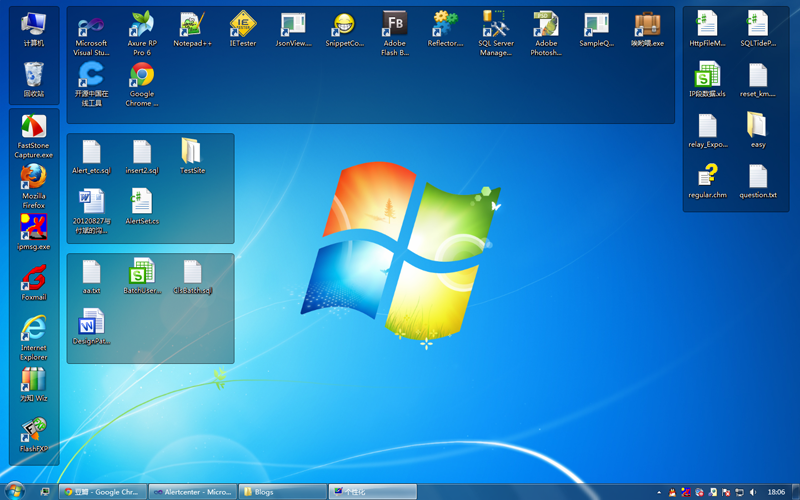Viewport: 800px width, 500px height.
Task: Open 开源中国在线工具 shortcut
Action: click(x=91, y=85)
